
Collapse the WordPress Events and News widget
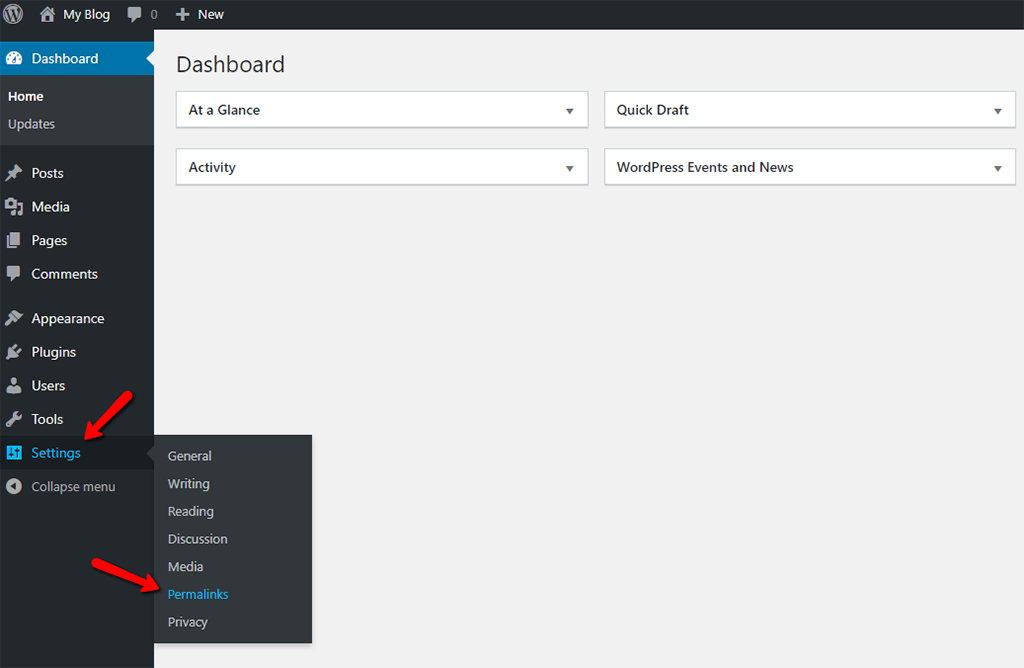tap(997, 167)
